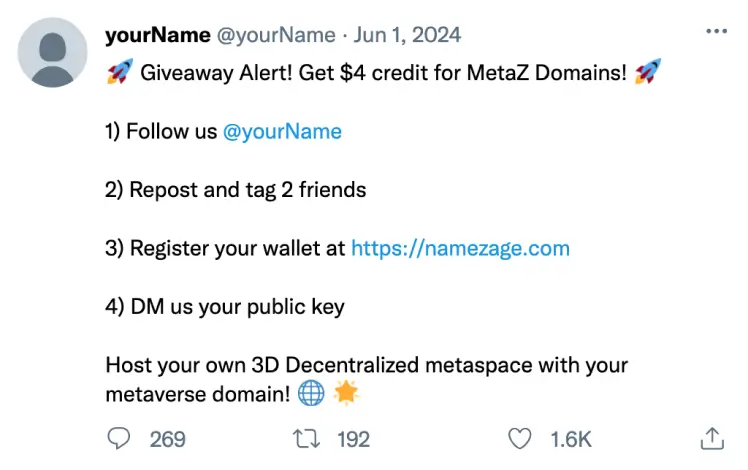Image resolution: width=748 pixels, height=470 pixels.
Task: Click the share upload icon
Action: 711,438
